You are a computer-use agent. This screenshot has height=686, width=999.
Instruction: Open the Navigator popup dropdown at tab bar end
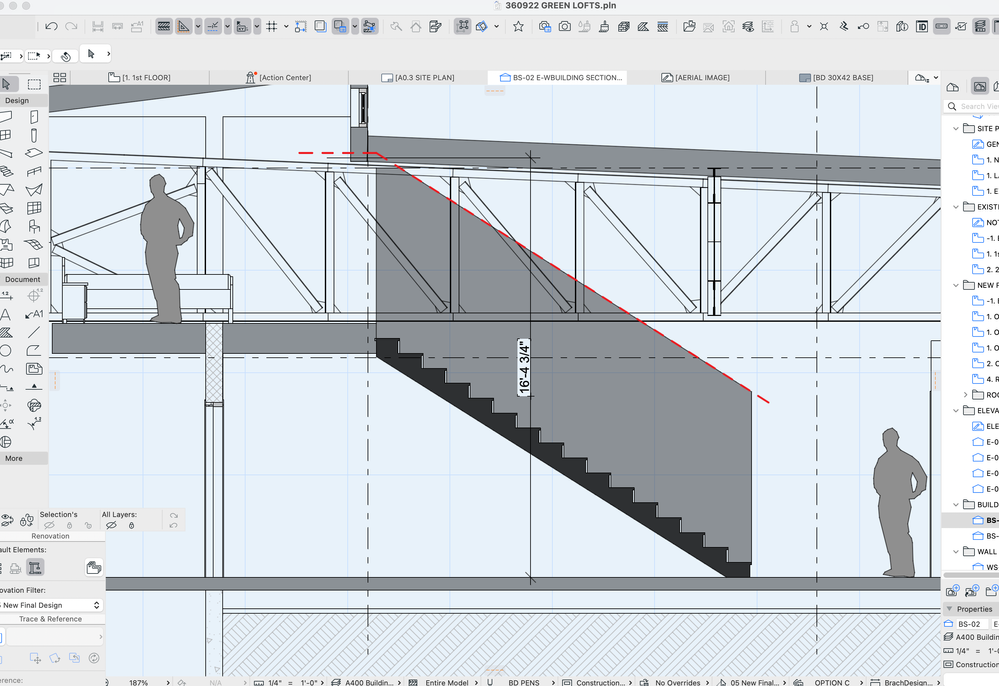point(936,78)
